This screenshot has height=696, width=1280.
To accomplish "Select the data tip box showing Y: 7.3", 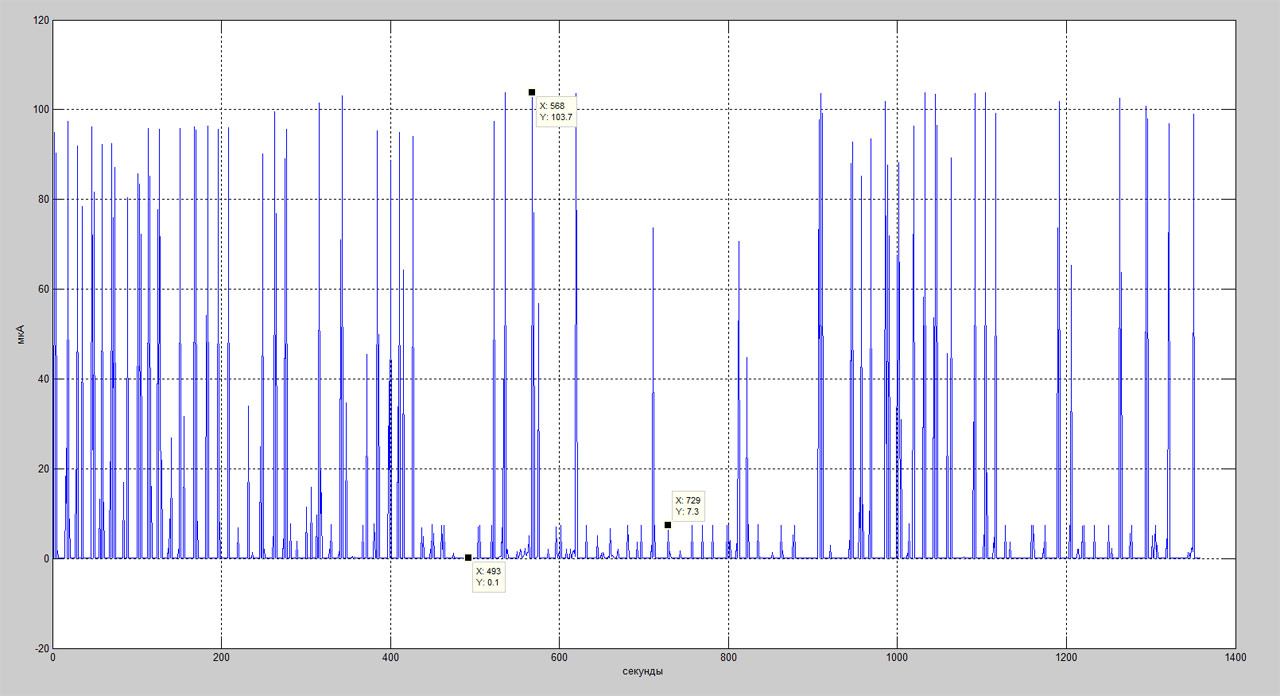I will [x=690, y=506].
